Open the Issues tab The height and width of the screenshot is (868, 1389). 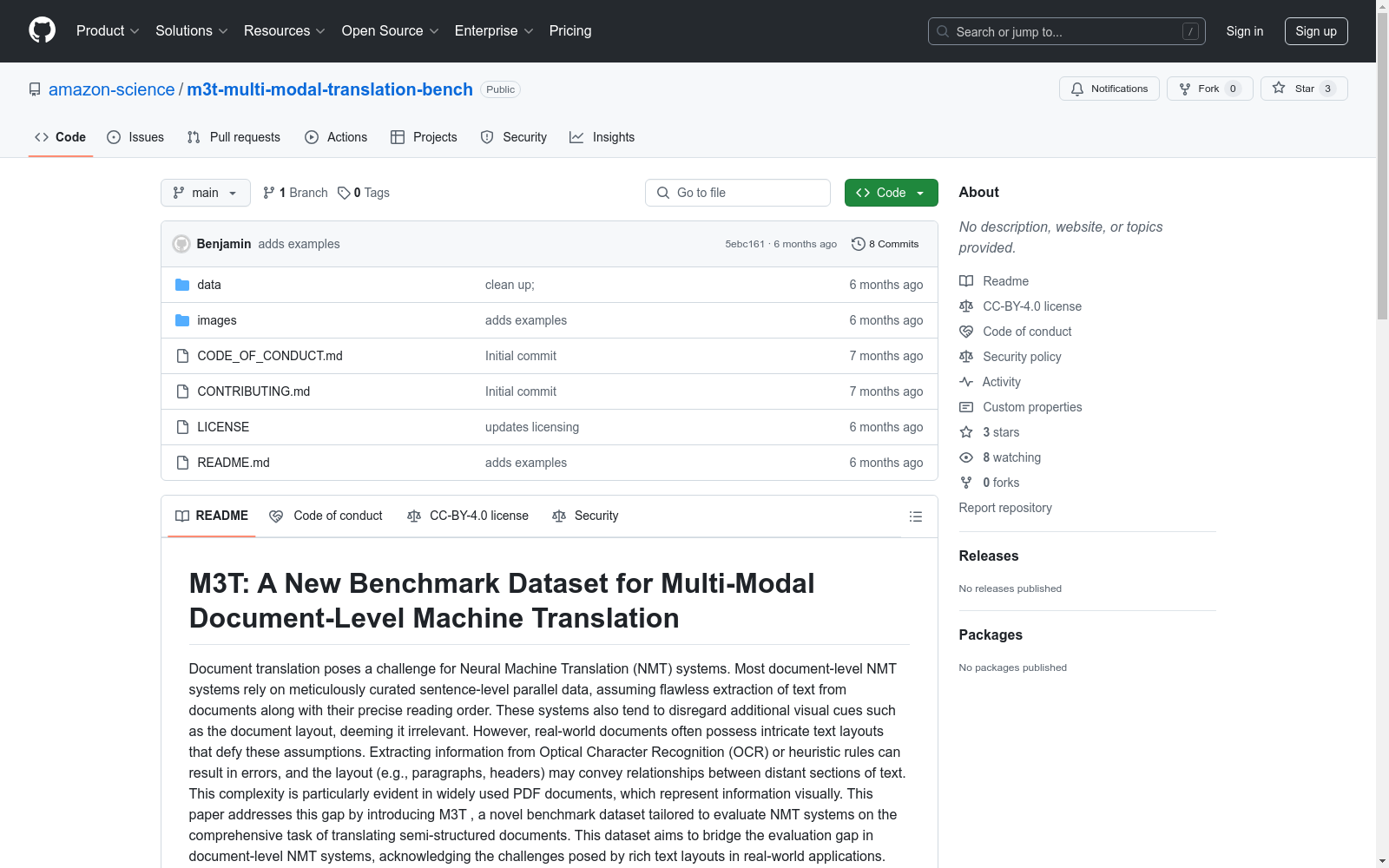[x=135, y=137]
